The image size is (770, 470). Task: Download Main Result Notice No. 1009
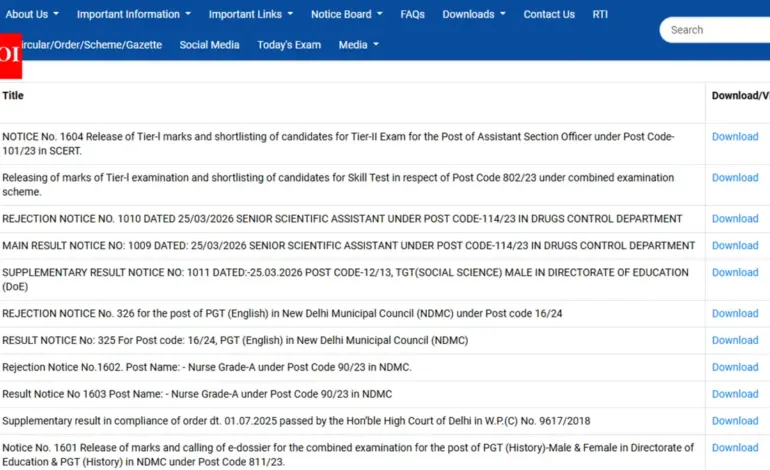(735, 246)
